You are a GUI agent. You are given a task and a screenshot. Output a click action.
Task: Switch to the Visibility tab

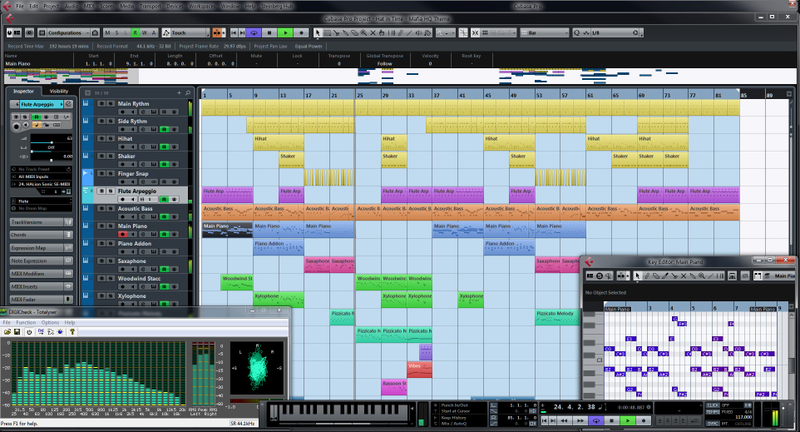pos(59,91)
